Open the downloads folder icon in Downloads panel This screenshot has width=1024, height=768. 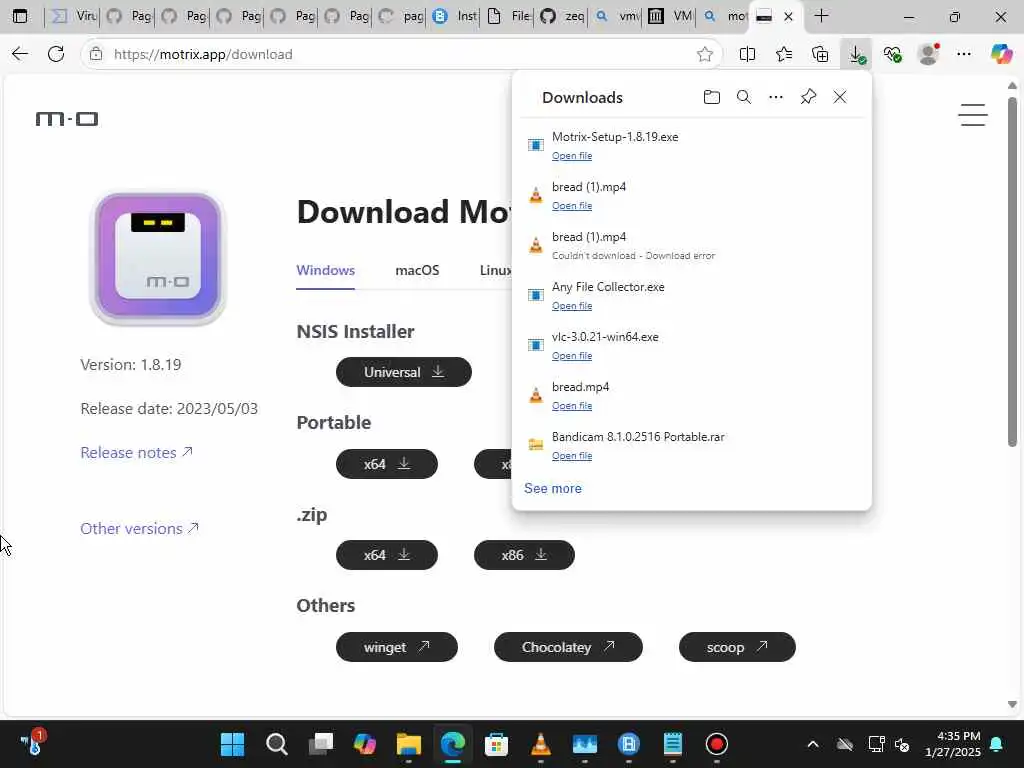point(711,97)
